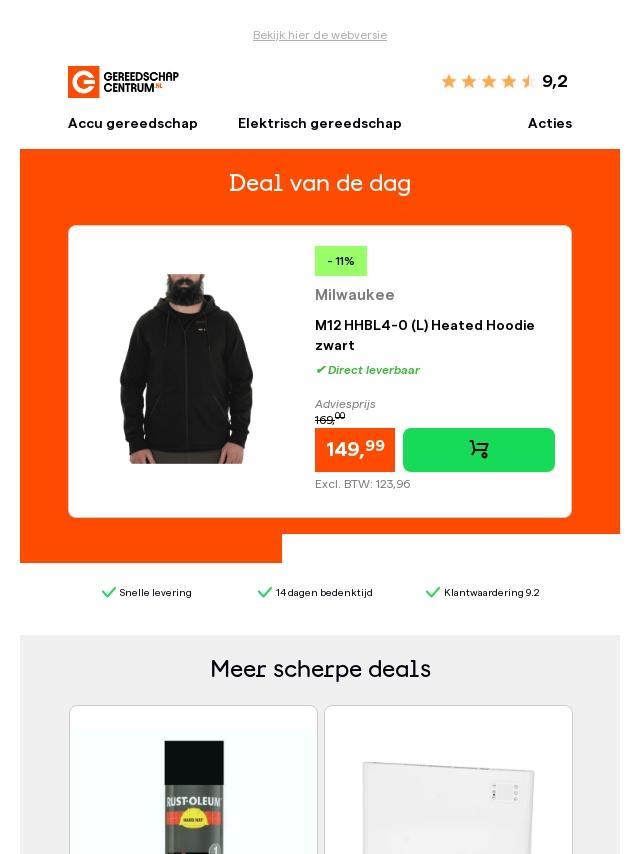Open the M12 HHBL4-0 Heated Hoodie title
This screenshot has height=854, width=640.
[425, 335]
